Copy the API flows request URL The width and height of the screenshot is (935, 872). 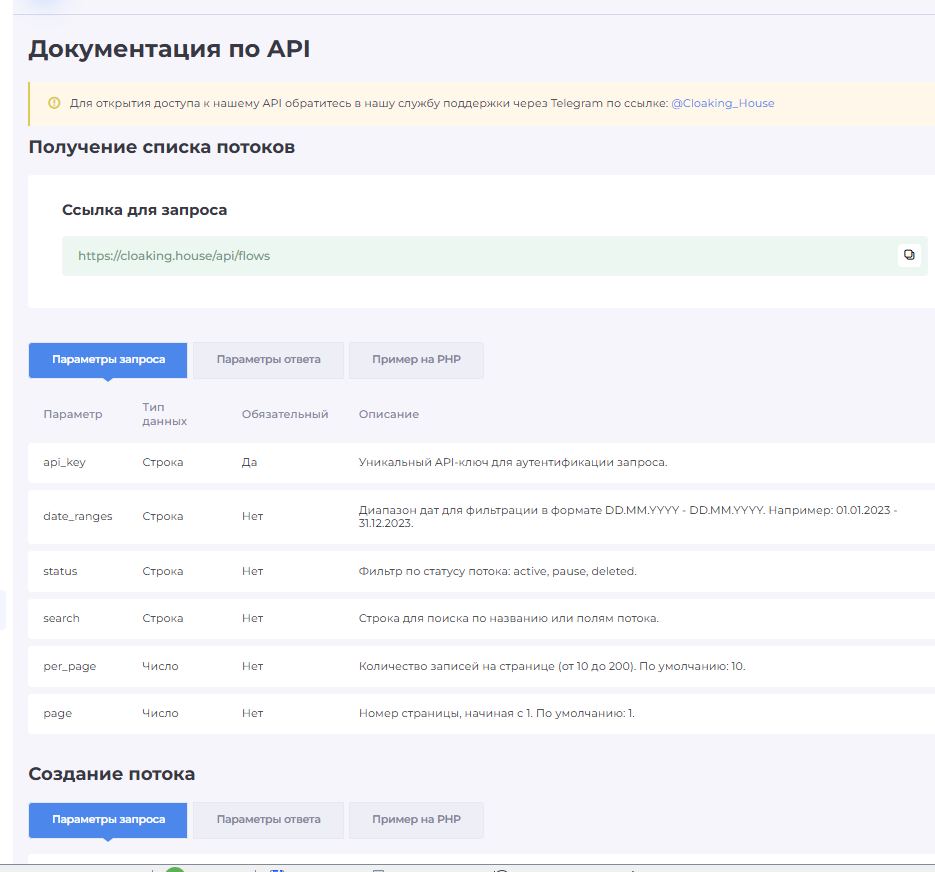908,255
